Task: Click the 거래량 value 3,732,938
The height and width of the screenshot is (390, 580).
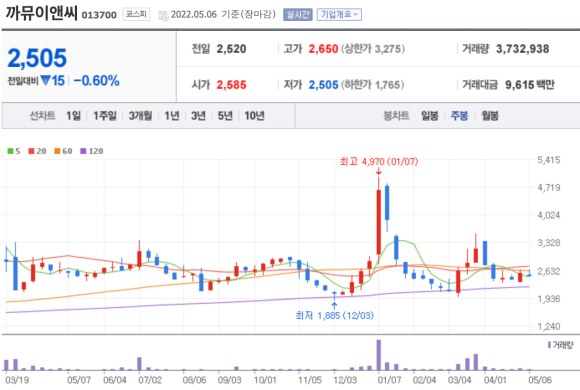Action: click(x=522, y=48)
